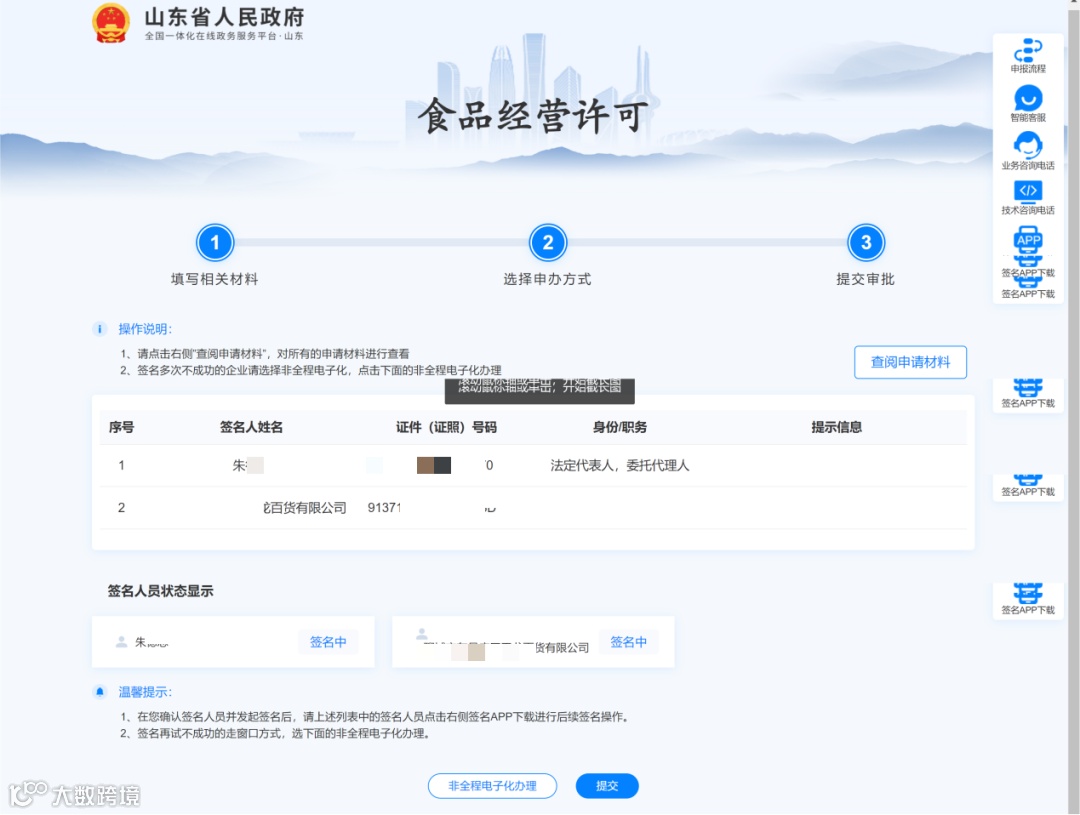1080x815 pixels.
Task: Choose 非全程电子化办理 processing option
Action: click(492, 786)
